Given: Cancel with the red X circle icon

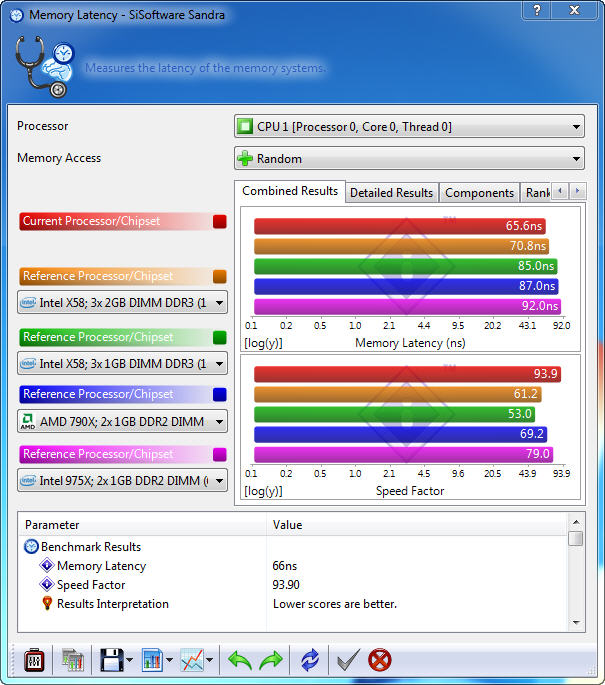Looking at the screenshot, I should 380,660.
